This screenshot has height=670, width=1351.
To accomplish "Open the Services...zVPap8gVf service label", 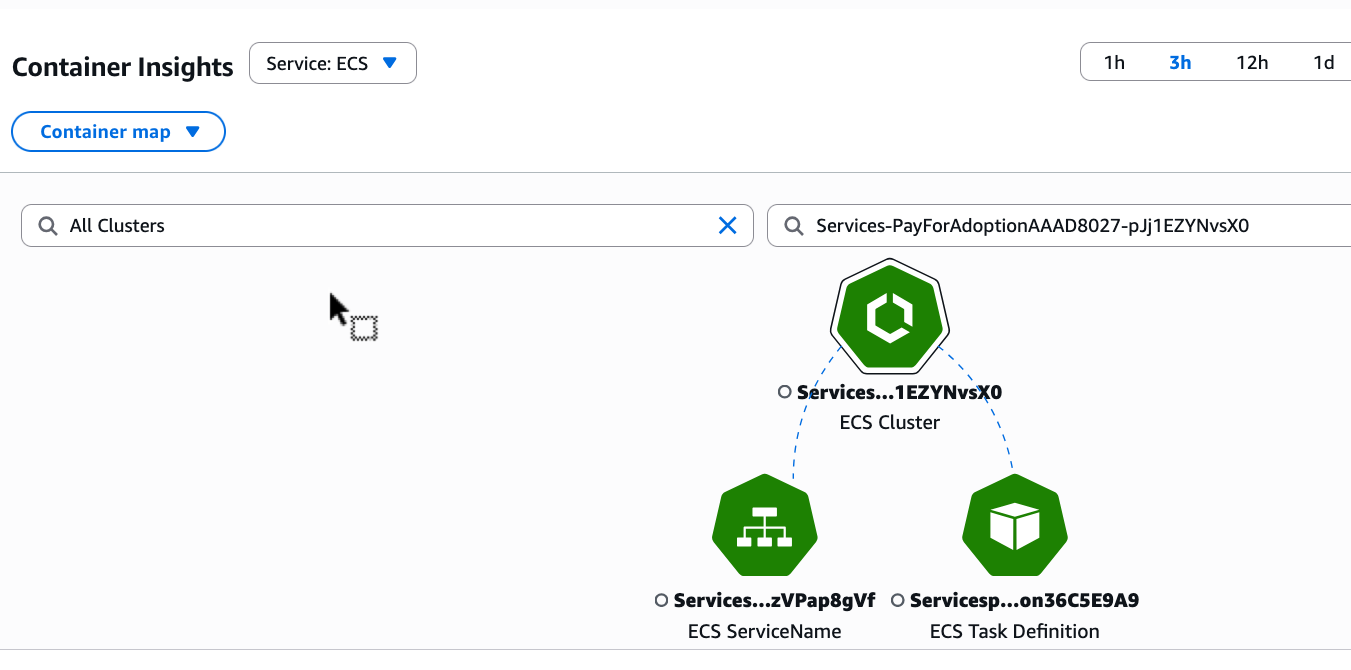I will click(774, 600).
